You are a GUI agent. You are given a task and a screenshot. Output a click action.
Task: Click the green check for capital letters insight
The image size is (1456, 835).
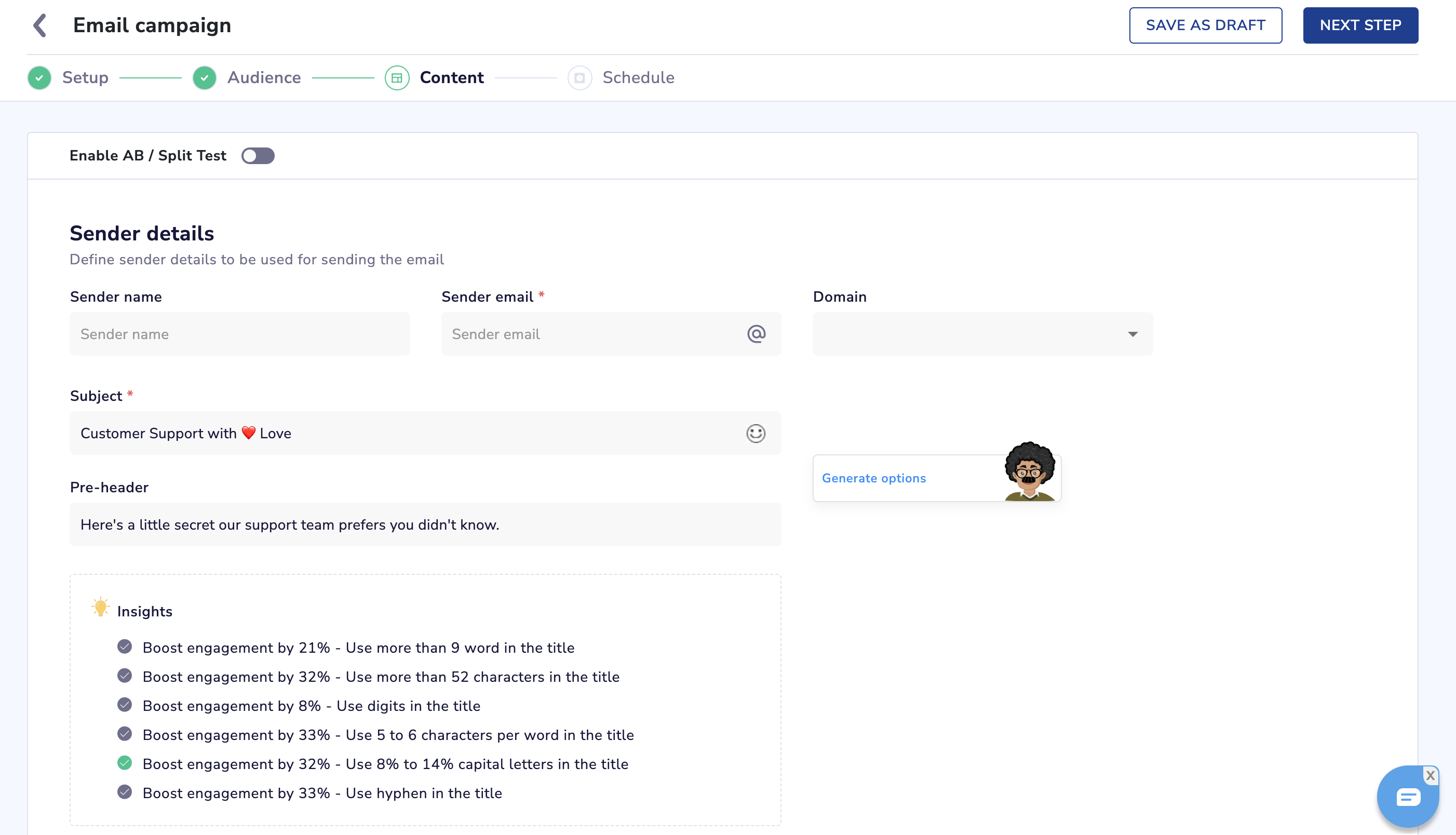tap(125, 763)
